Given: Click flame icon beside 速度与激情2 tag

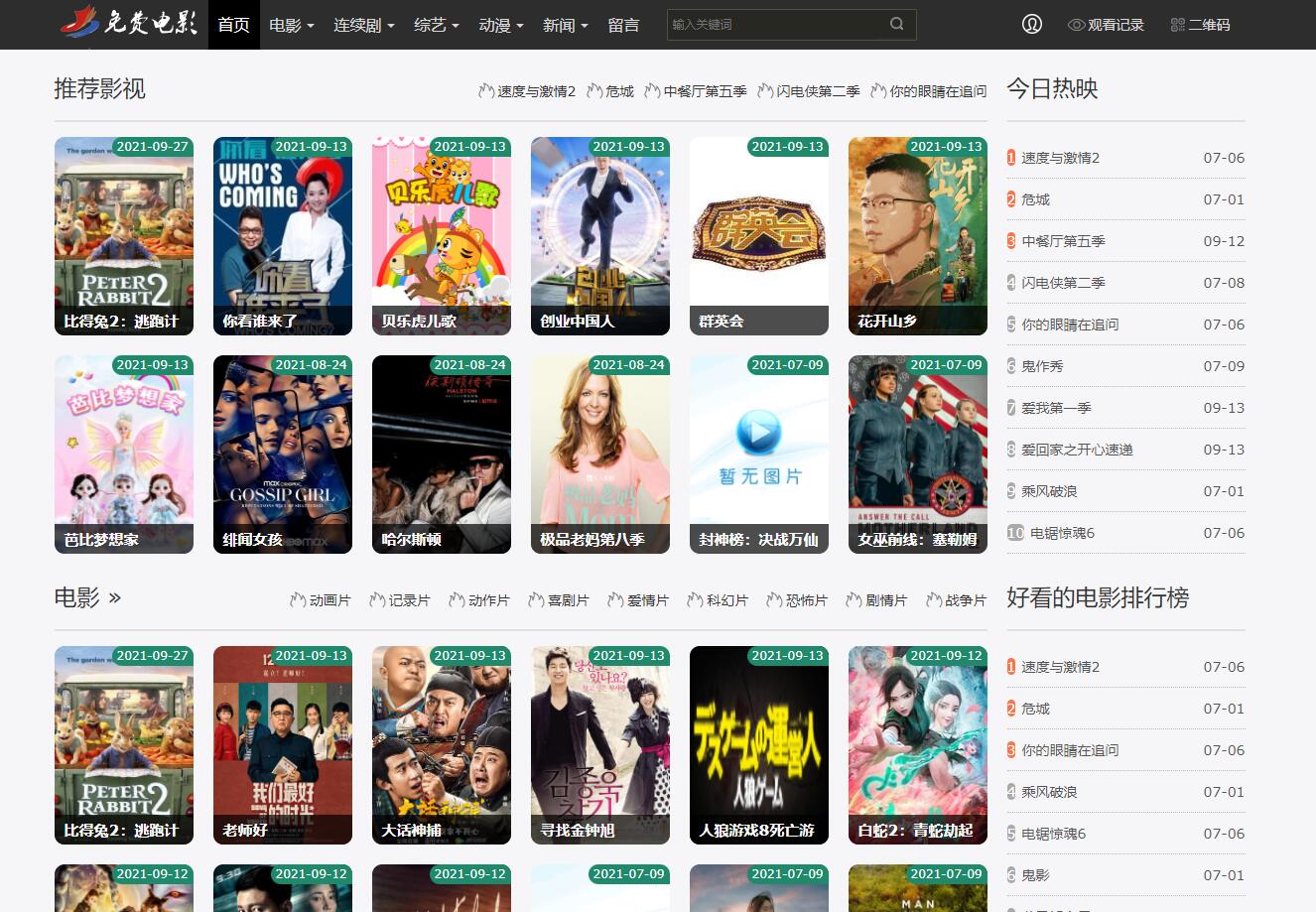Looking at the screenshot, I should 486,91.
